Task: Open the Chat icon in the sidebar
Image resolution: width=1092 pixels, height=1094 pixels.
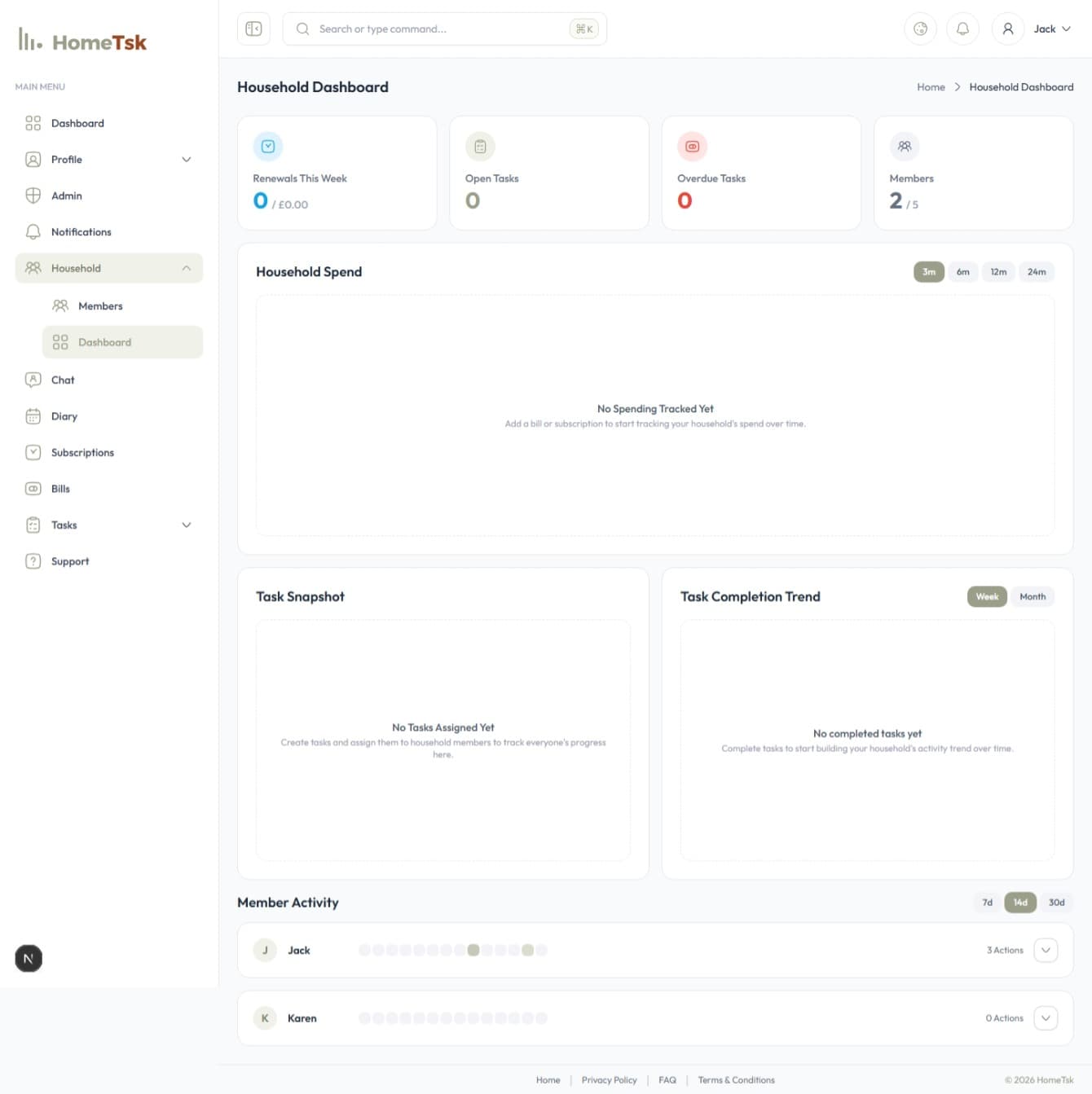Action: (33, 380)
